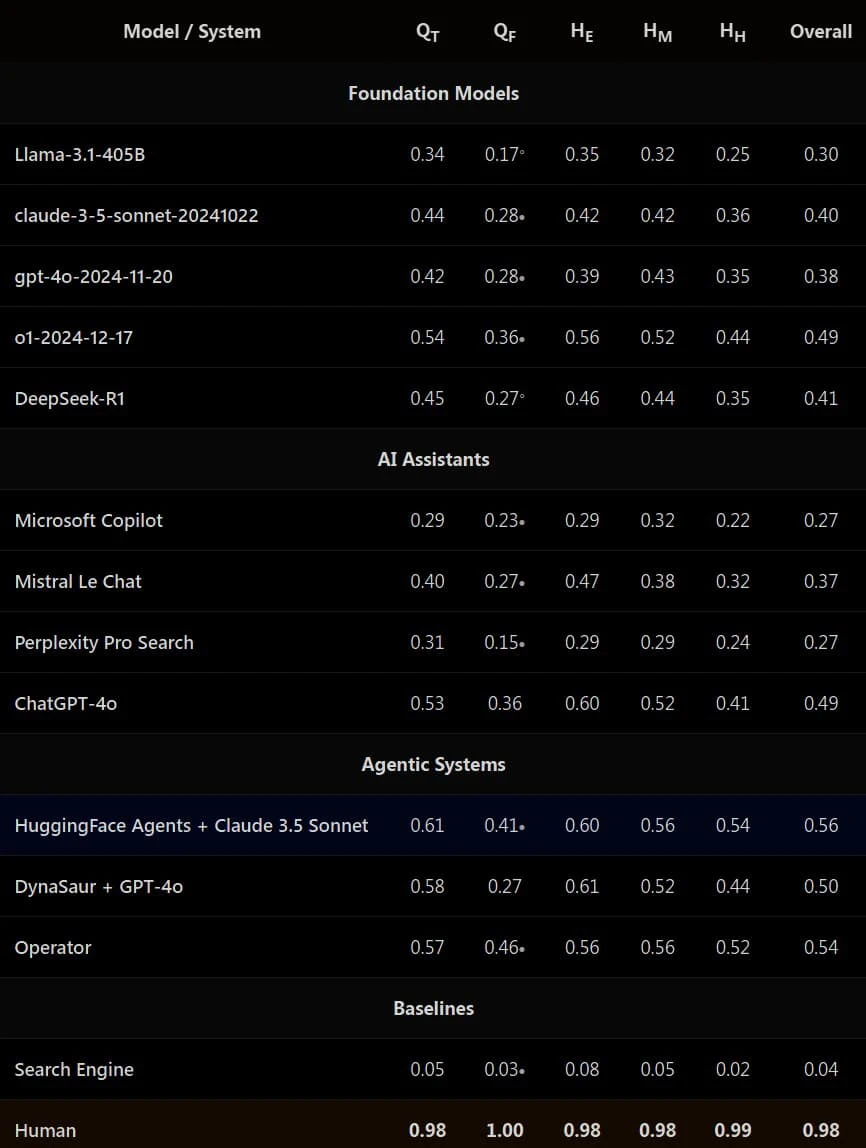Click o1-2024-12-17 HE value 0.56
The width and height of the screenshot is (866, 1148).
pos(582,338)
